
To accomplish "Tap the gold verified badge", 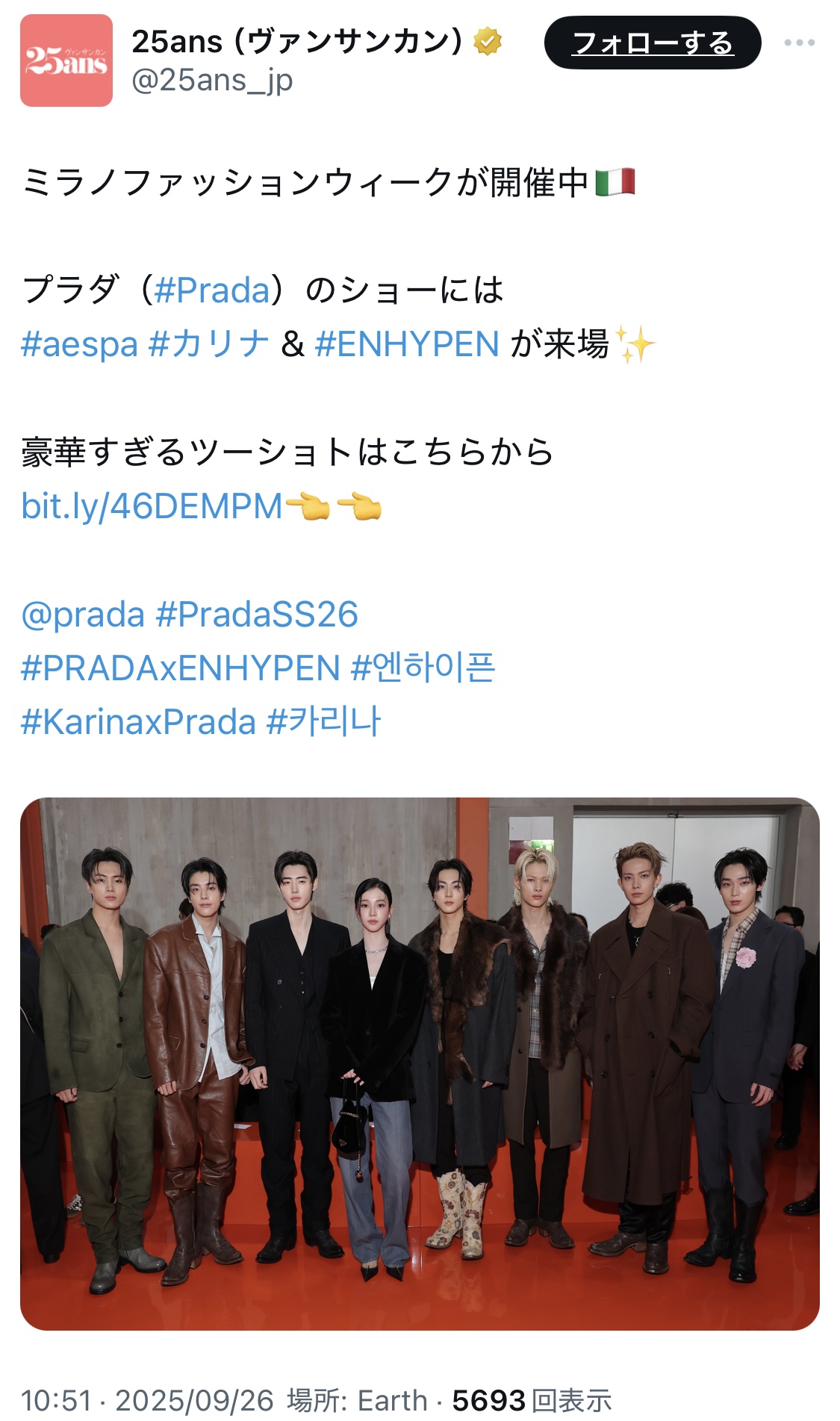I will tap(488, 42).
